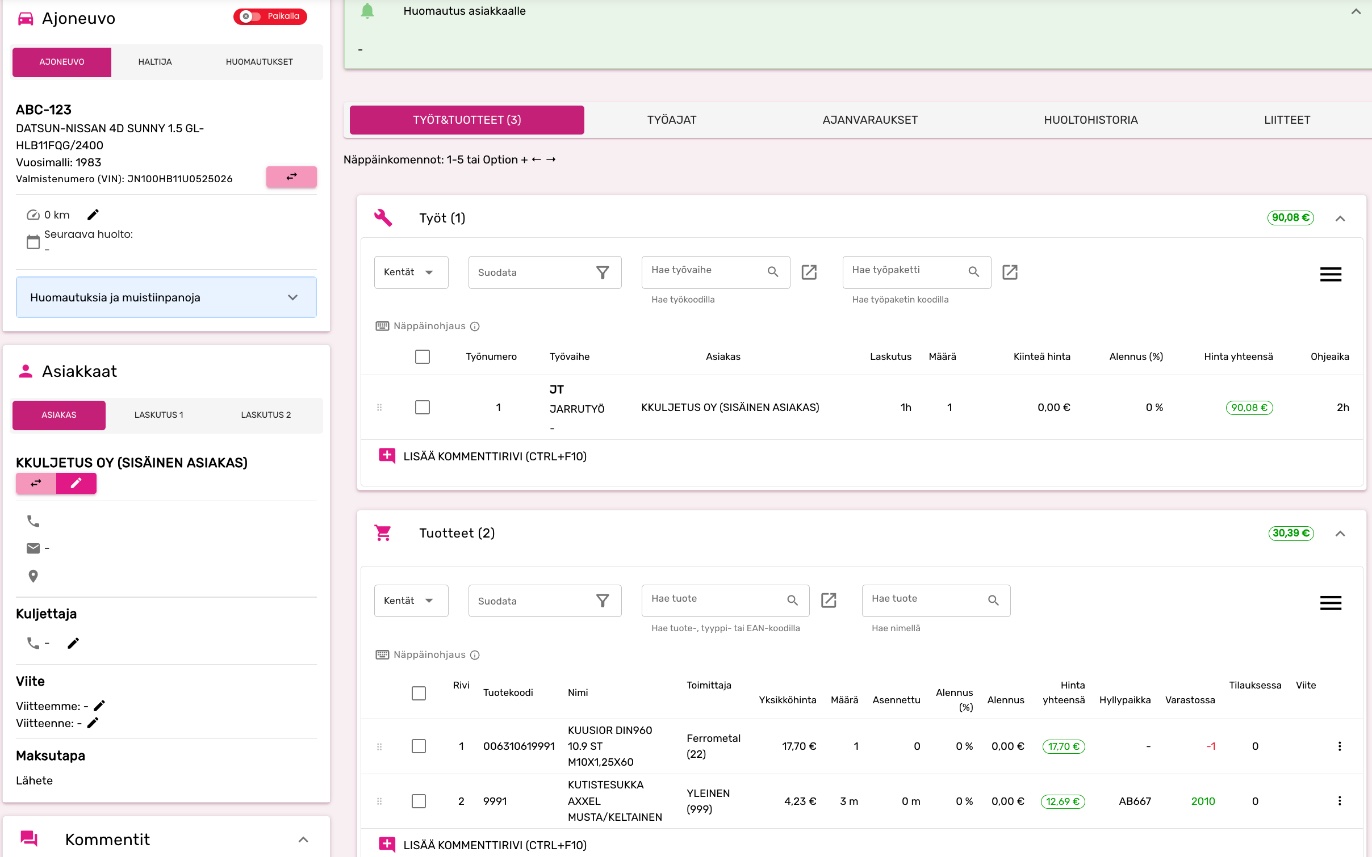Expand Huomautuksia ja muistiinpanoja panel

[x=166, y=297]
